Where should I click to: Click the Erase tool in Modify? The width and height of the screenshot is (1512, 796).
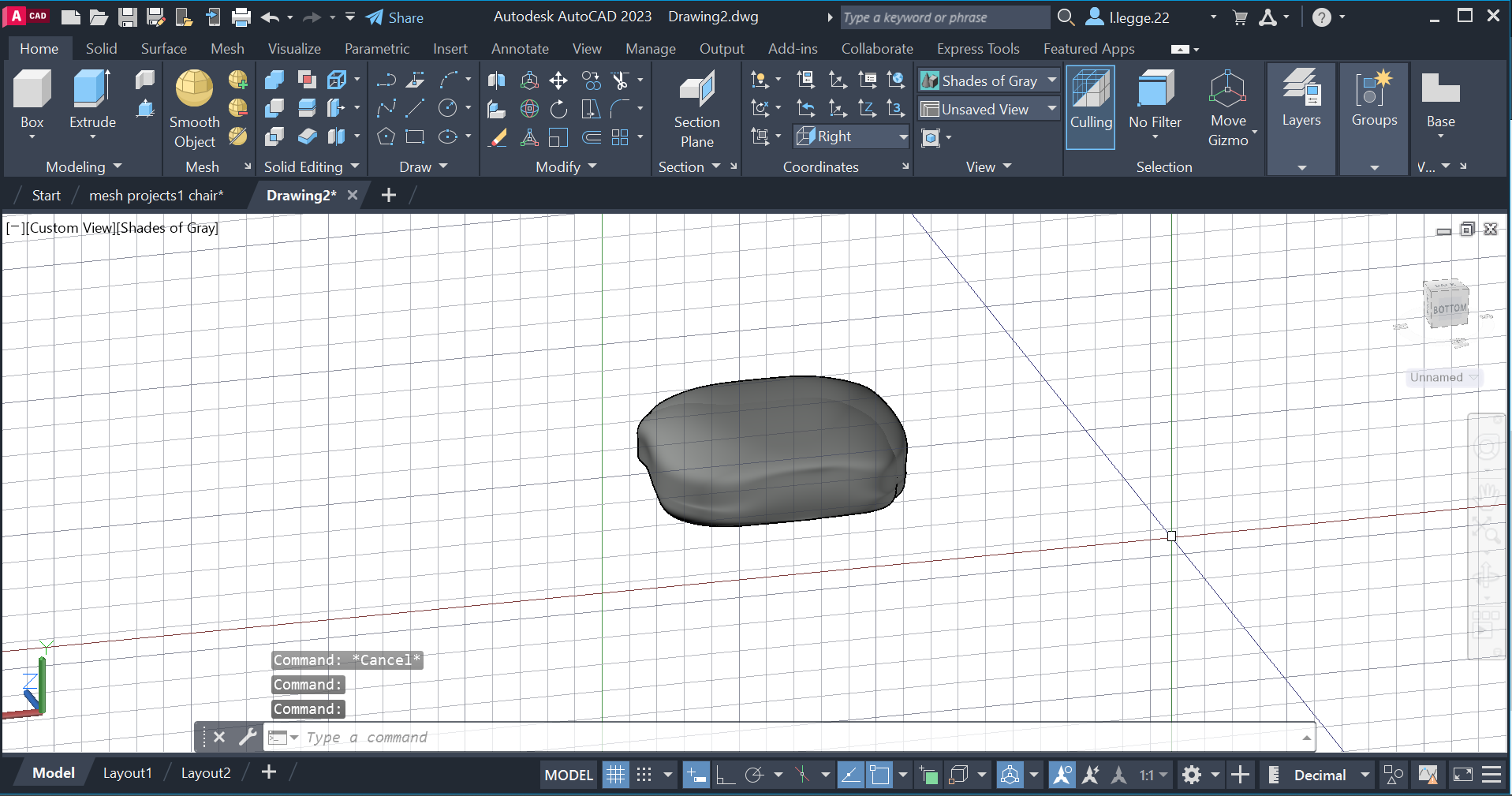[x=498, y=137]
